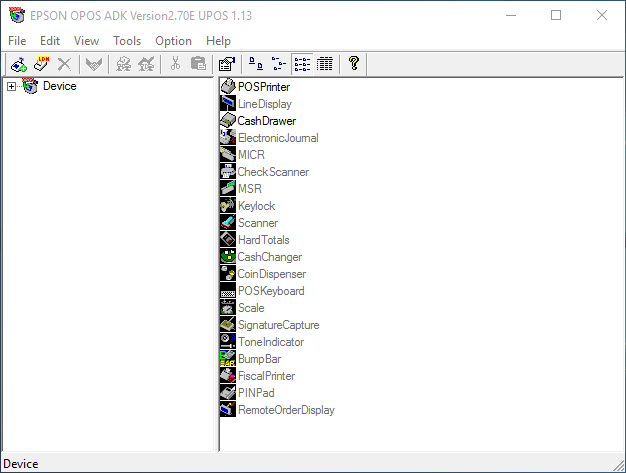Click the add new device toolbar icon
Screen dimensions: 626x473
coord(18,64)
